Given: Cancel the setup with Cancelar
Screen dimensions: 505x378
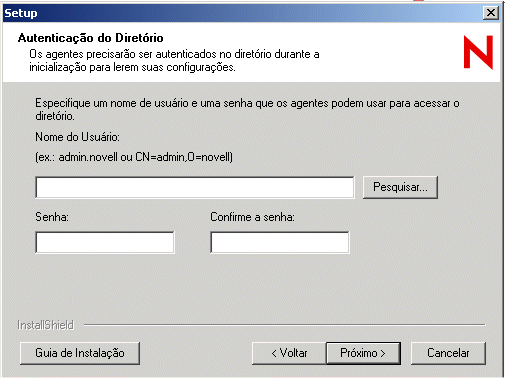Looking at the screenshot, I should 448,353.
